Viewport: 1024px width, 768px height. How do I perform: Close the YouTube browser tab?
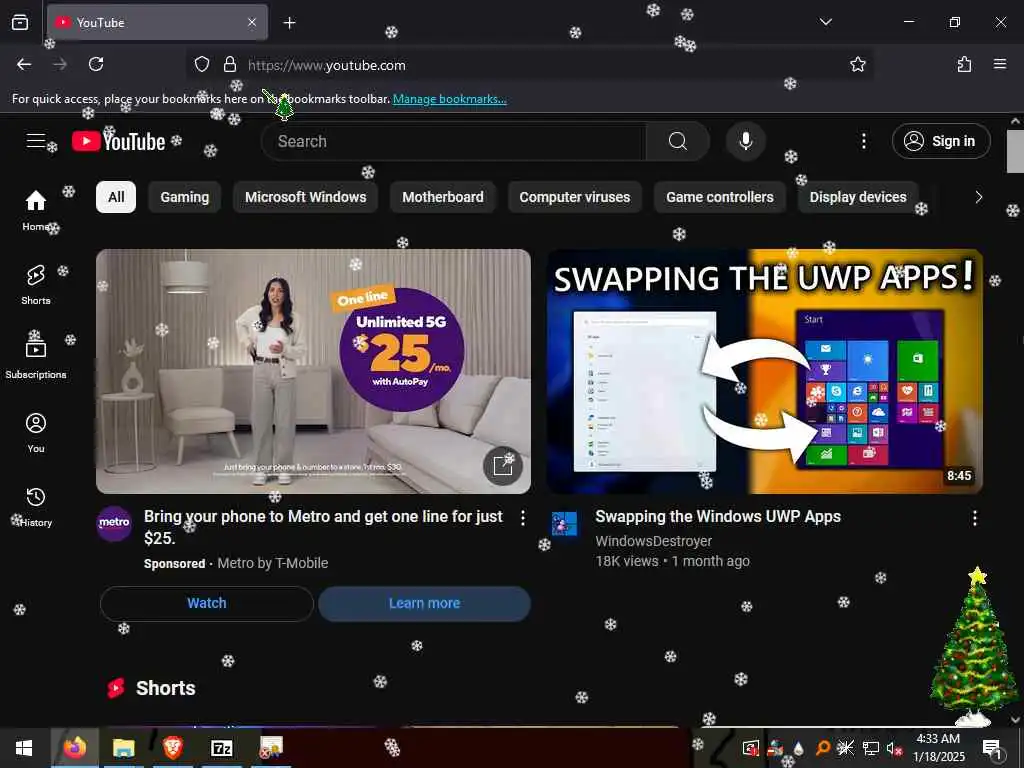252,22
